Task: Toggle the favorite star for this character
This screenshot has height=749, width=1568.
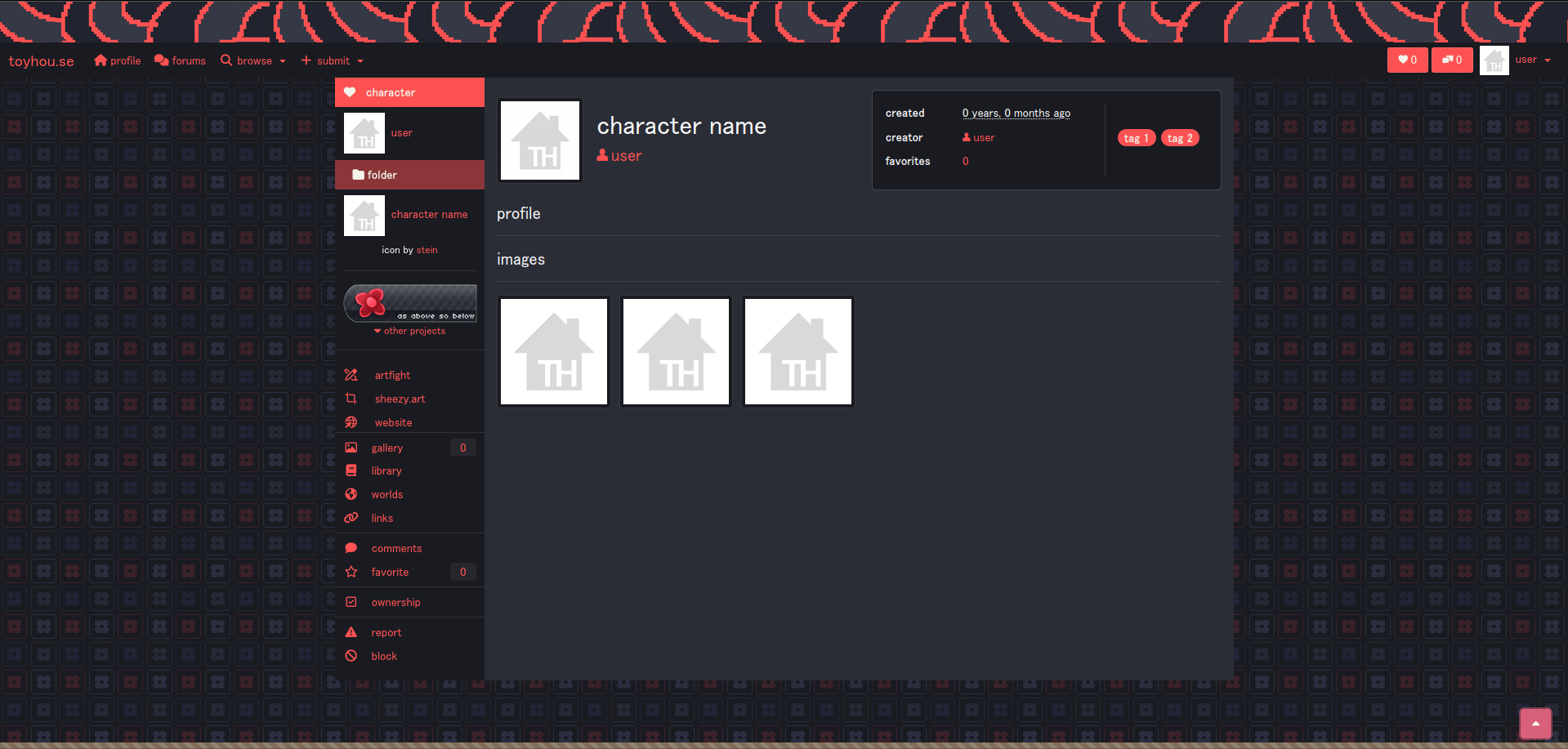Action: 389,572
